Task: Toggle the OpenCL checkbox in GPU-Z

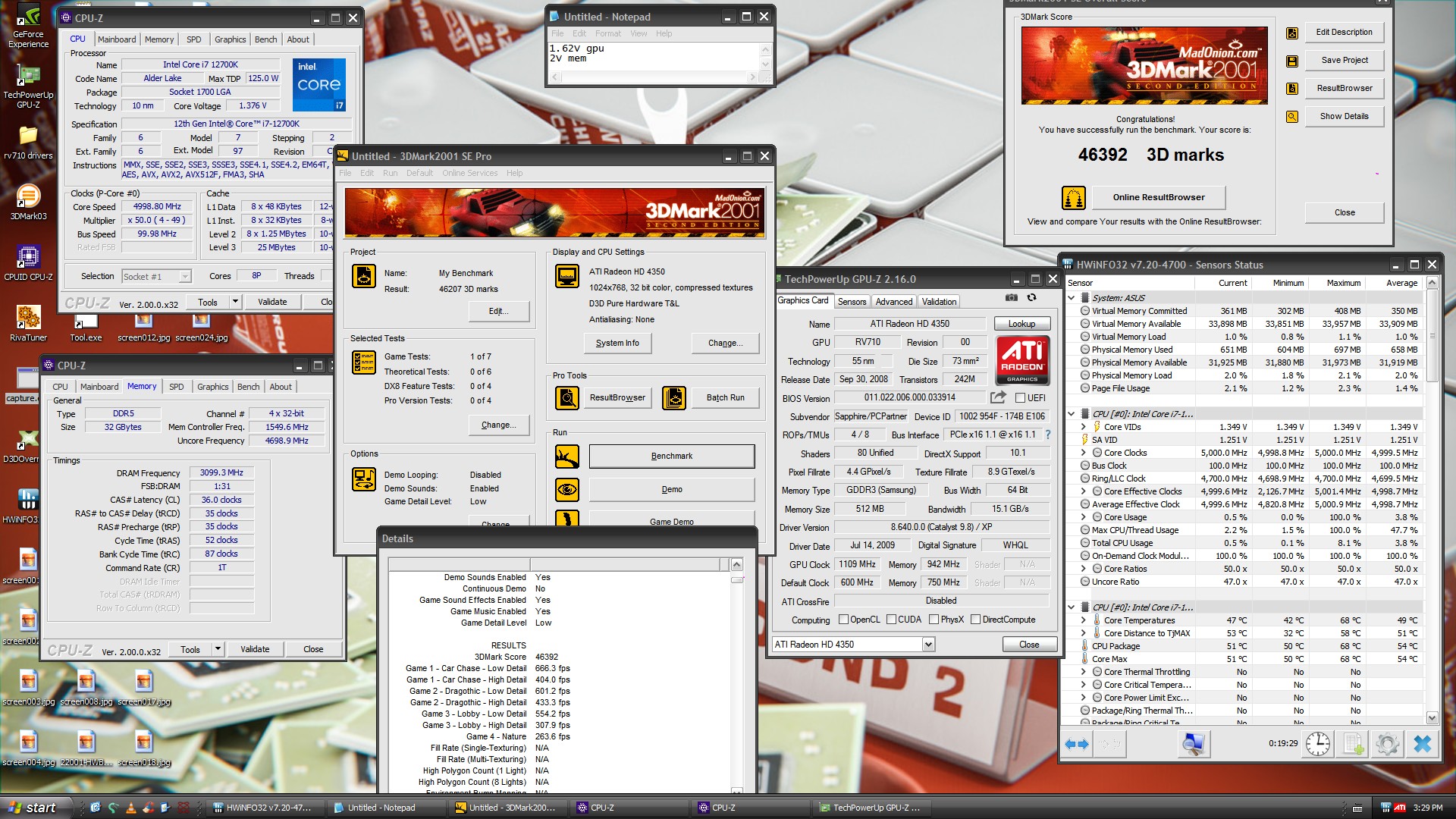Action: pyautogui.click(x=843, y=620)
